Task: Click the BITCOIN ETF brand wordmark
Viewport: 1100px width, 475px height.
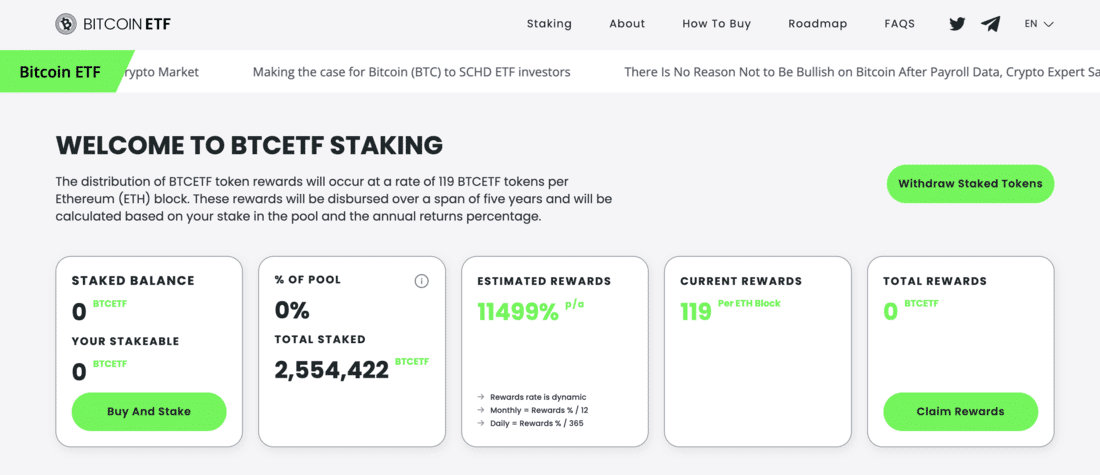Action: [x=127, y=25]
